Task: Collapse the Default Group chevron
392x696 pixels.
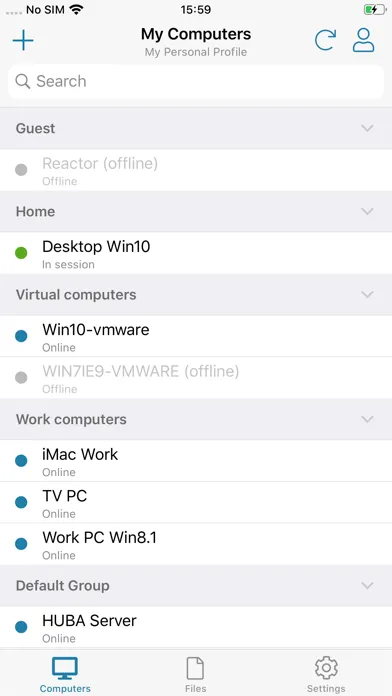Action: [x=367, y=585]
